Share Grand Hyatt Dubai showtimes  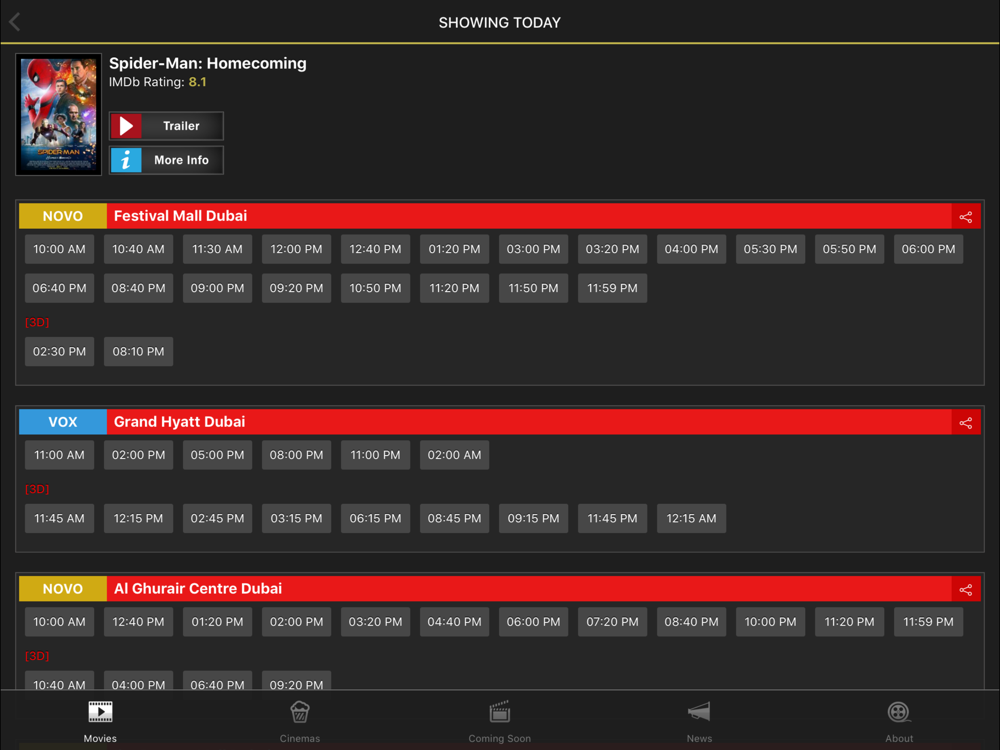tap(965, 422)
